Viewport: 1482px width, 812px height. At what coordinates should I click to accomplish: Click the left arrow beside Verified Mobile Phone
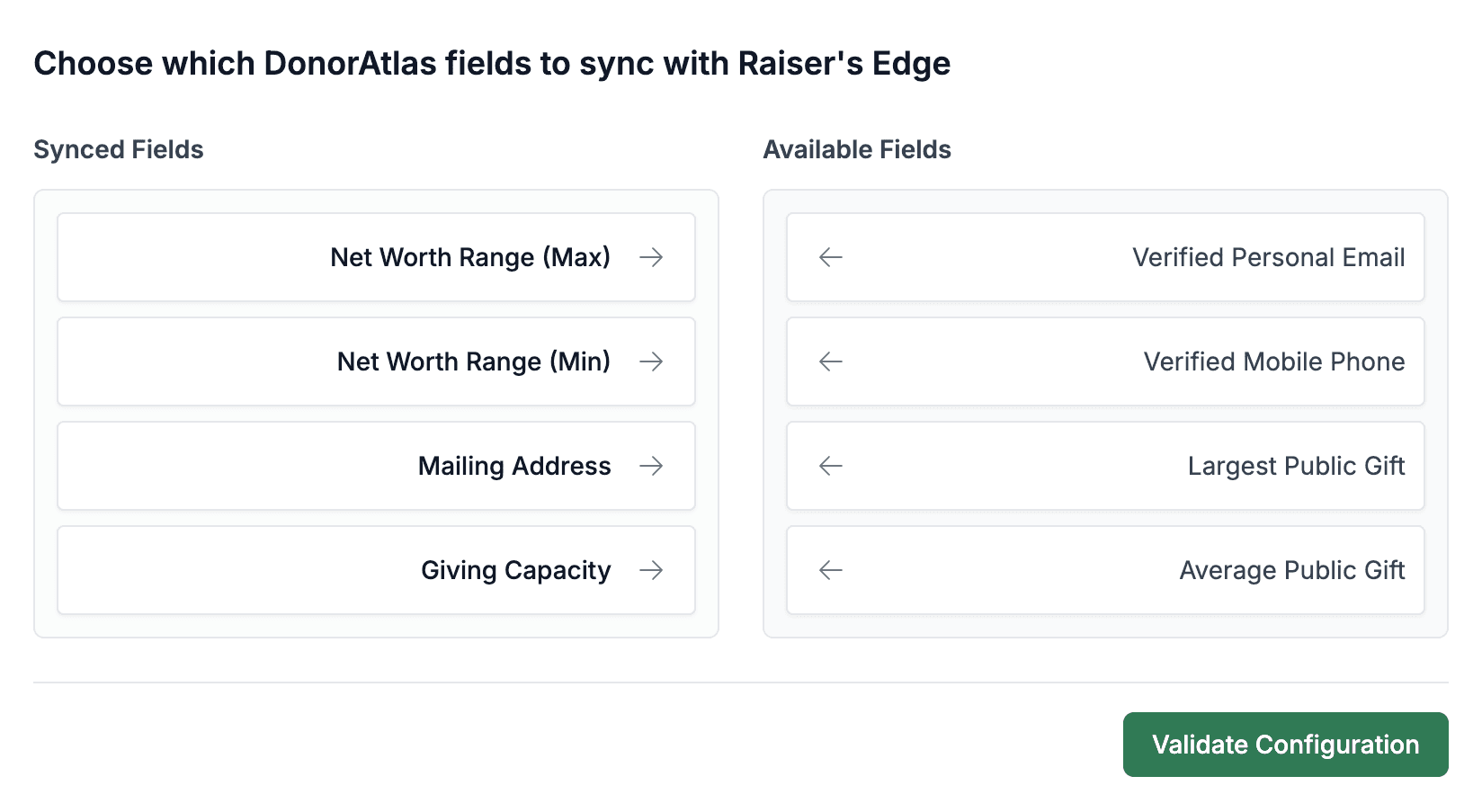829,361
